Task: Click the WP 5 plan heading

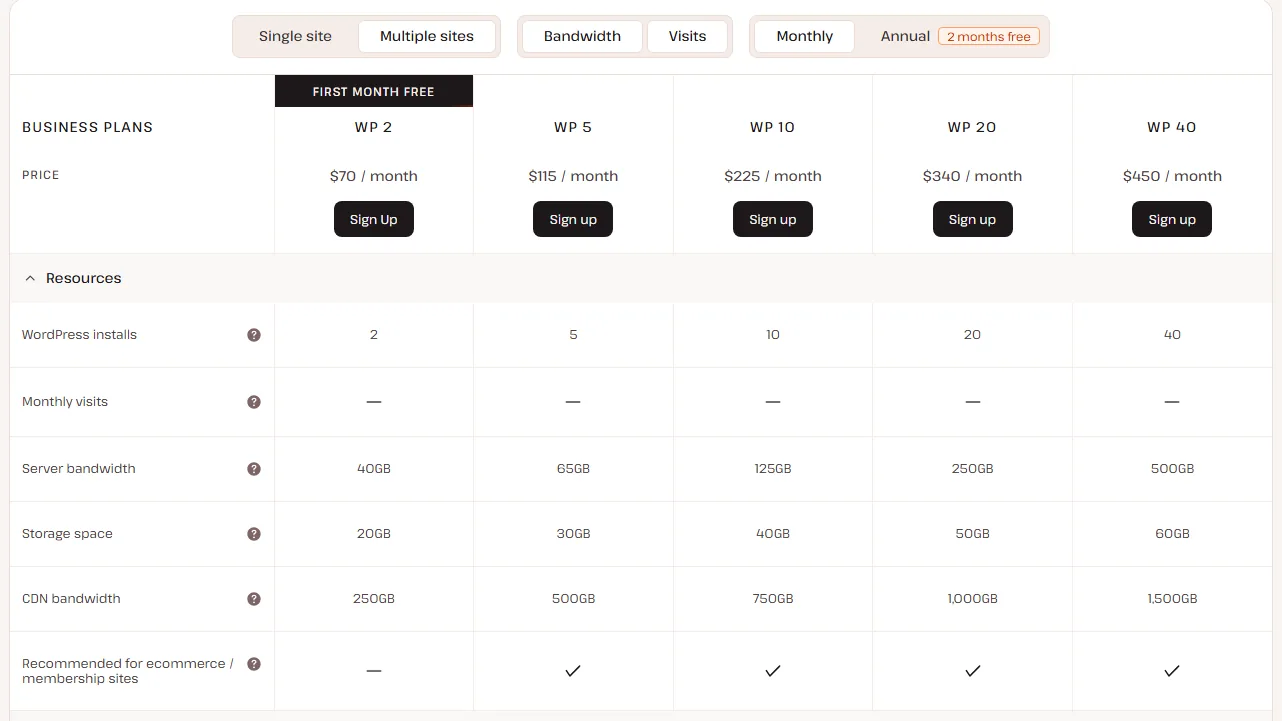Action: click(x=573, y=127)
